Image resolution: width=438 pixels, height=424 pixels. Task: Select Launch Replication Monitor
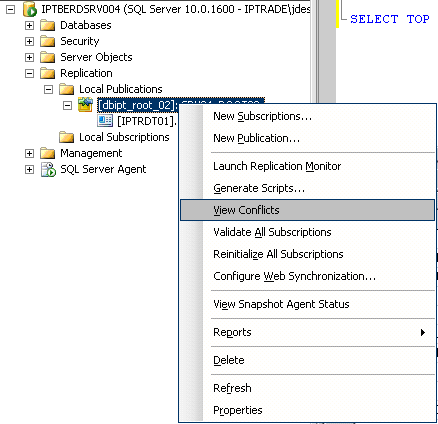coord(307,166)
